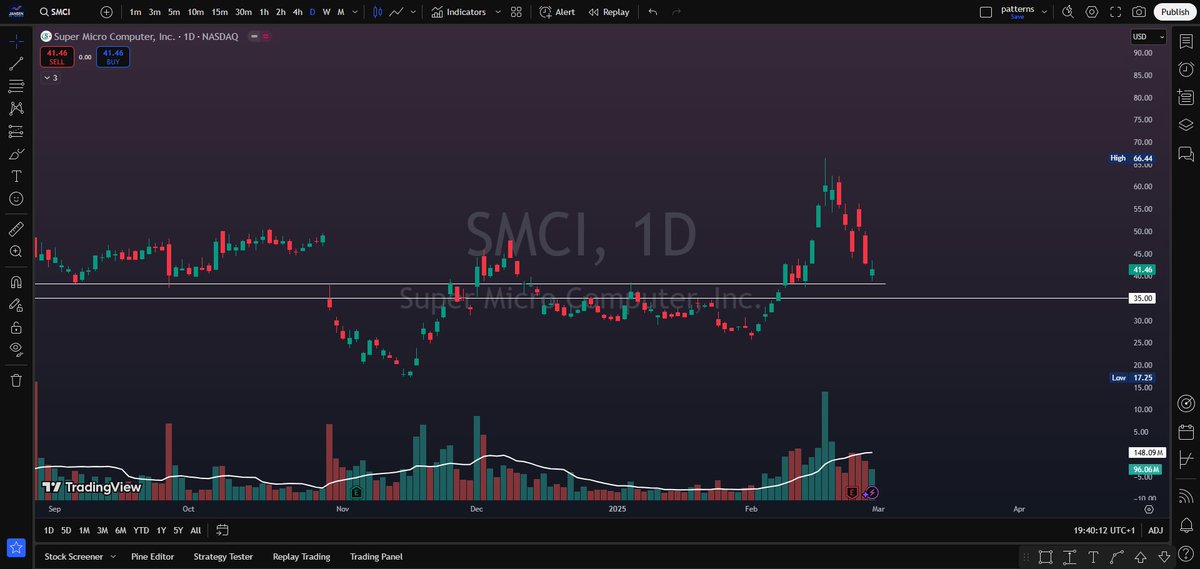Open the Indicators dialog

[x=459, y=12]
